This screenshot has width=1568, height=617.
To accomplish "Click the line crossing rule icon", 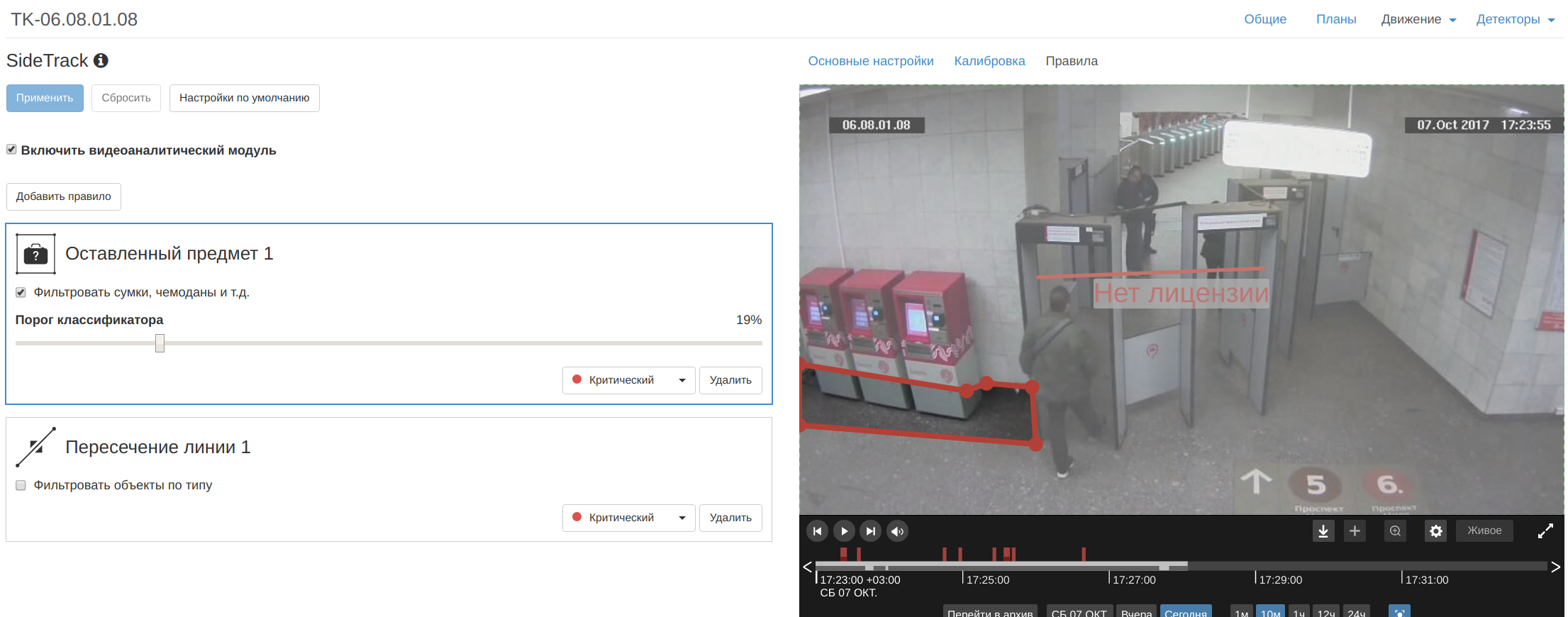I will click(x=35, y=447).
